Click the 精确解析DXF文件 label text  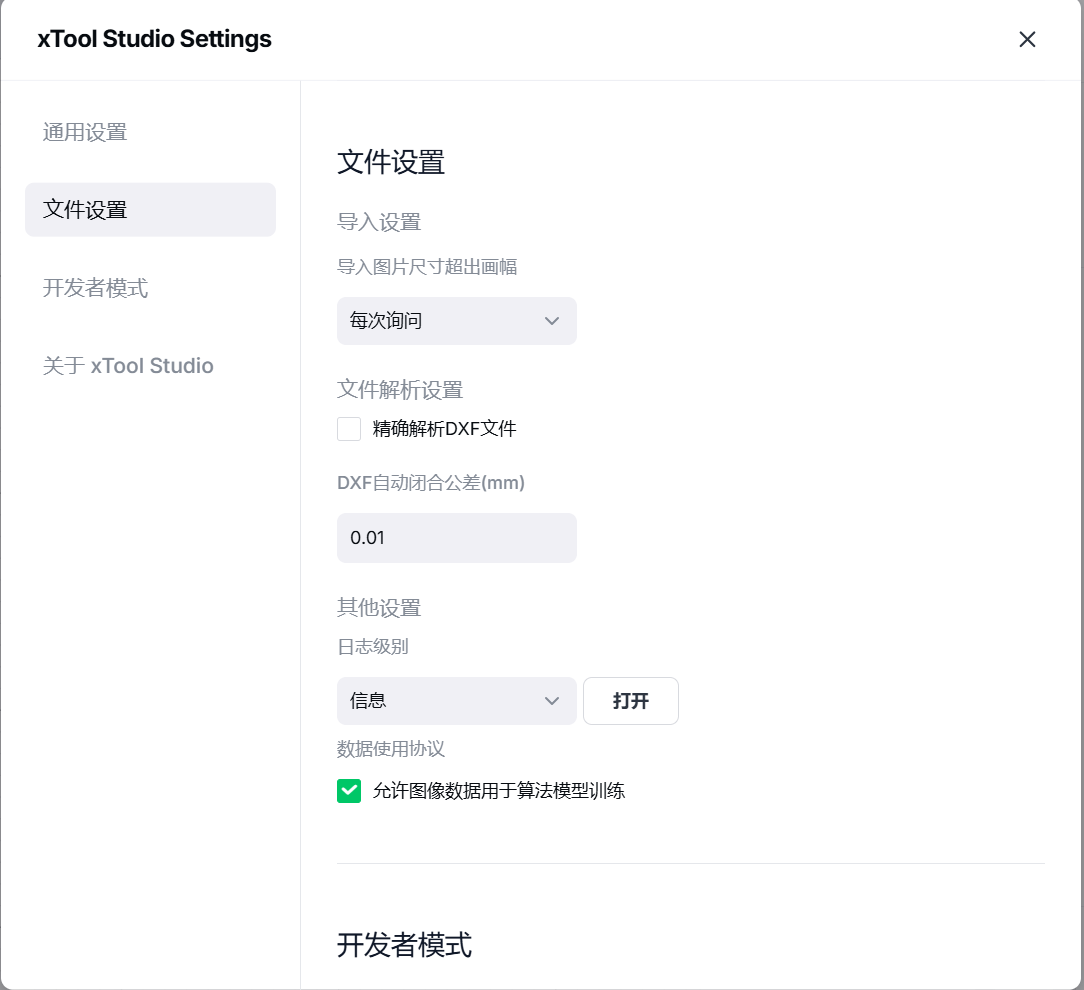tap(444, 429)
